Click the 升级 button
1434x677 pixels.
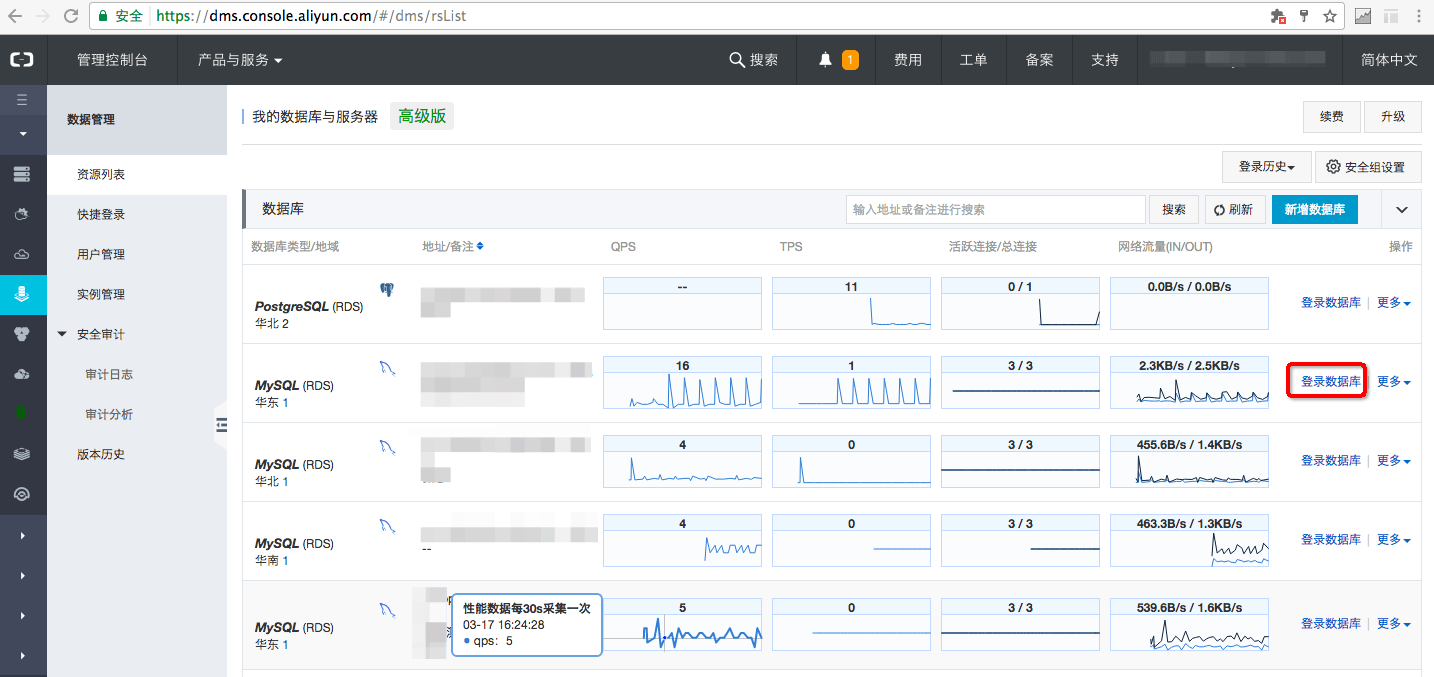1393,116
